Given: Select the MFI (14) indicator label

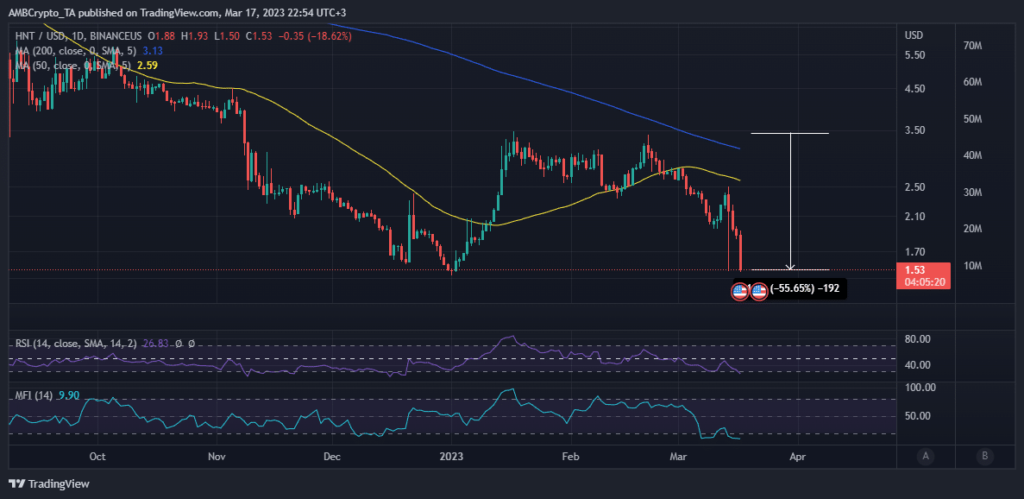Looking at the screenshot, I should pyautogui.click(x=32, y=396).
